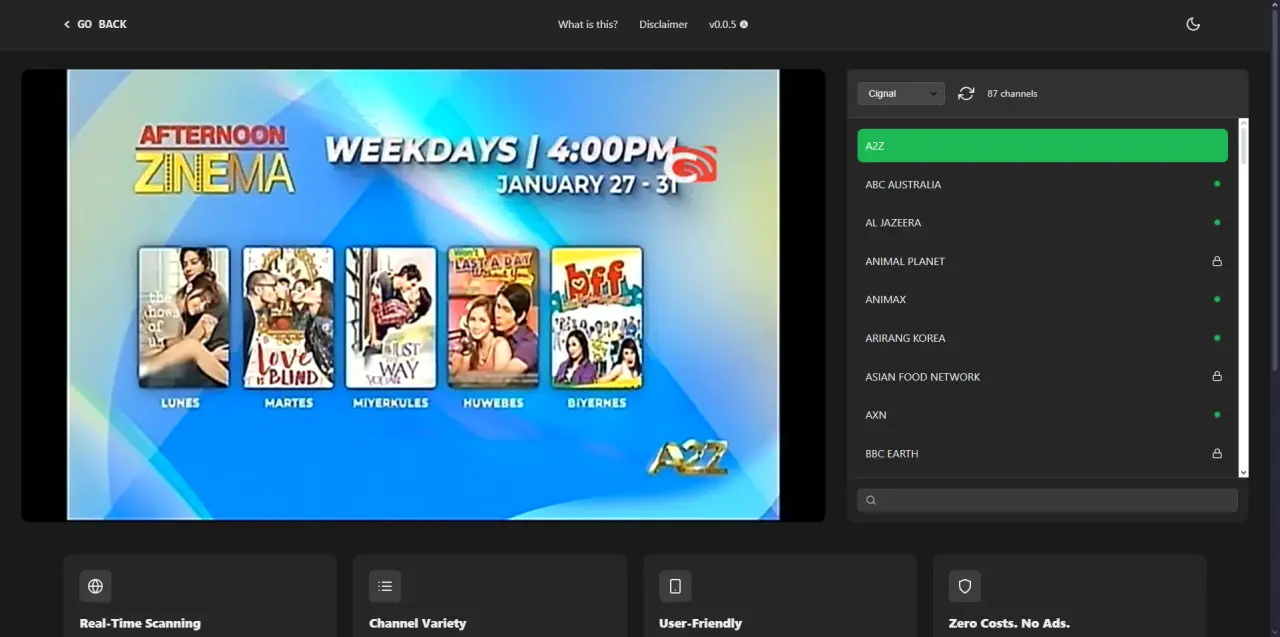Open the Disclaimer link
Image resolution: width=1280 pixels, height=637 pixels.
(664, 24)
